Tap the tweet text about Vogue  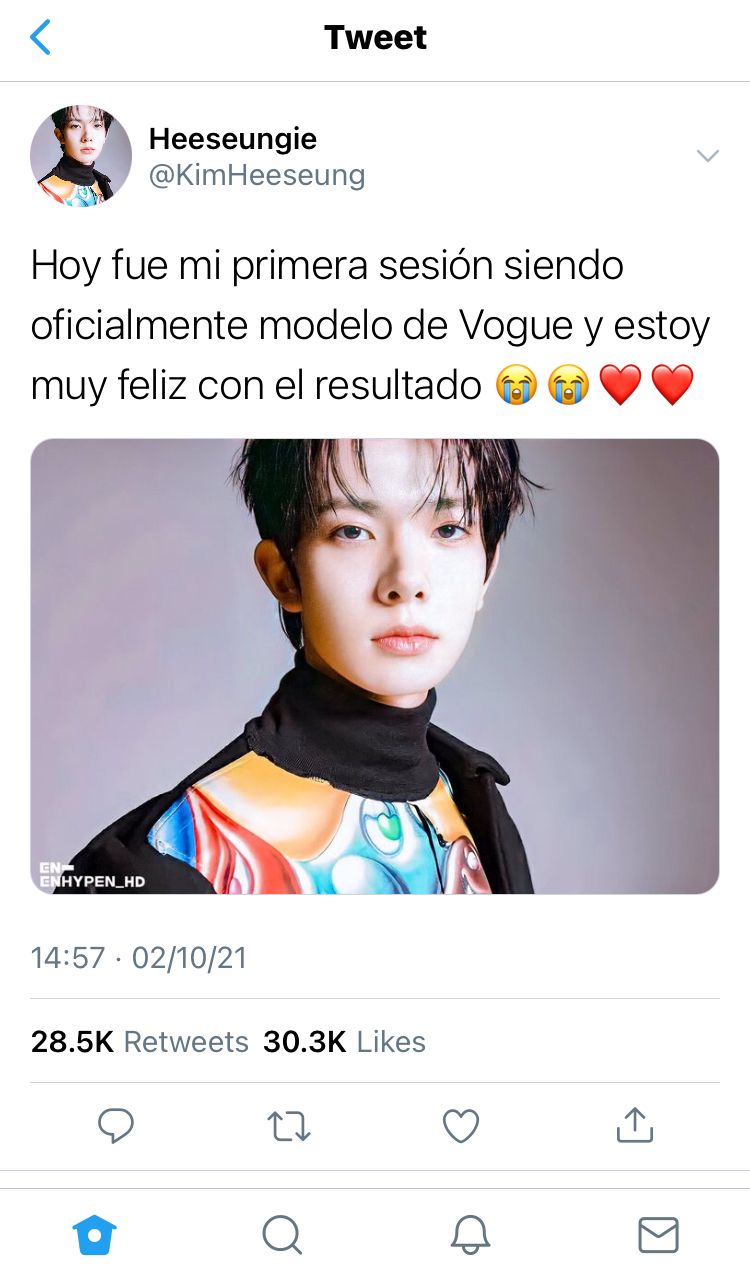(370, 325)
